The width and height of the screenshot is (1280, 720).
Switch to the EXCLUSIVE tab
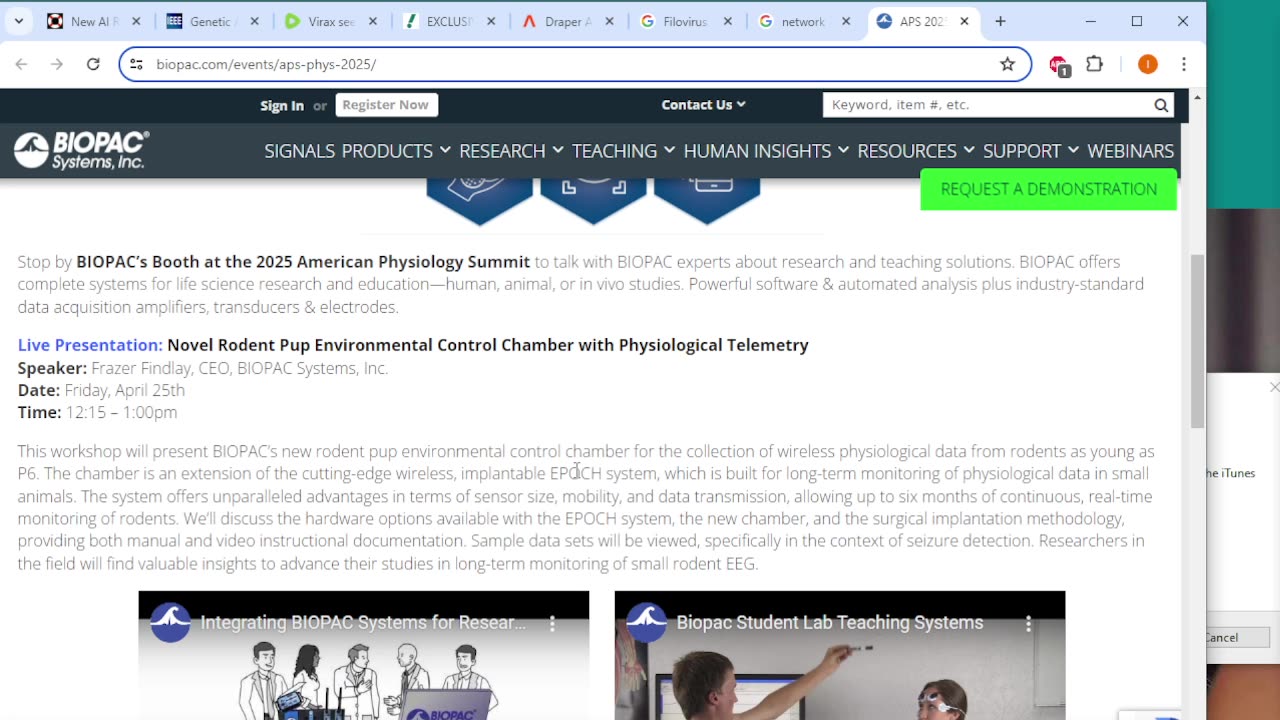448,21
